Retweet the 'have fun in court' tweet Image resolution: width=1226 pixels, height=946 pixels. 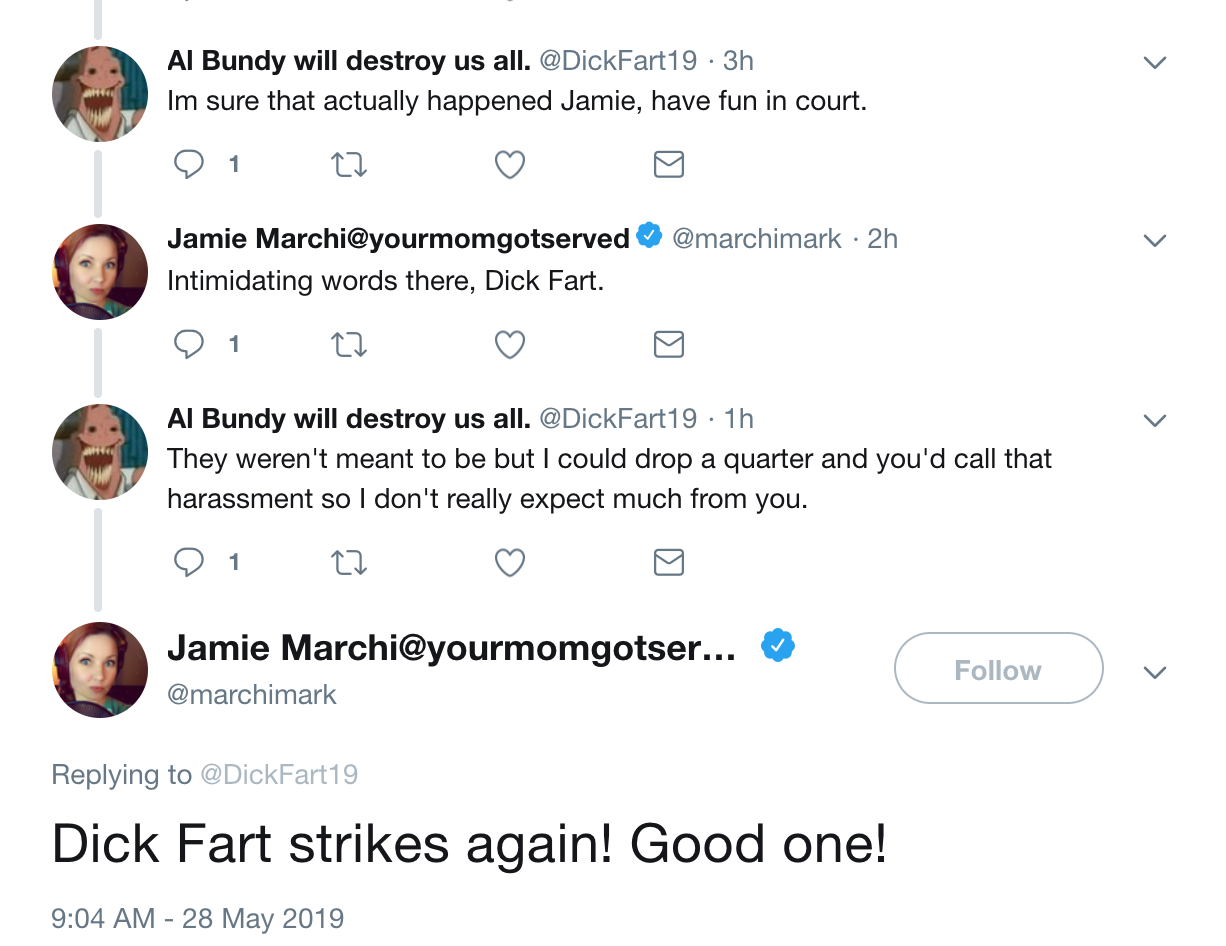349,164
